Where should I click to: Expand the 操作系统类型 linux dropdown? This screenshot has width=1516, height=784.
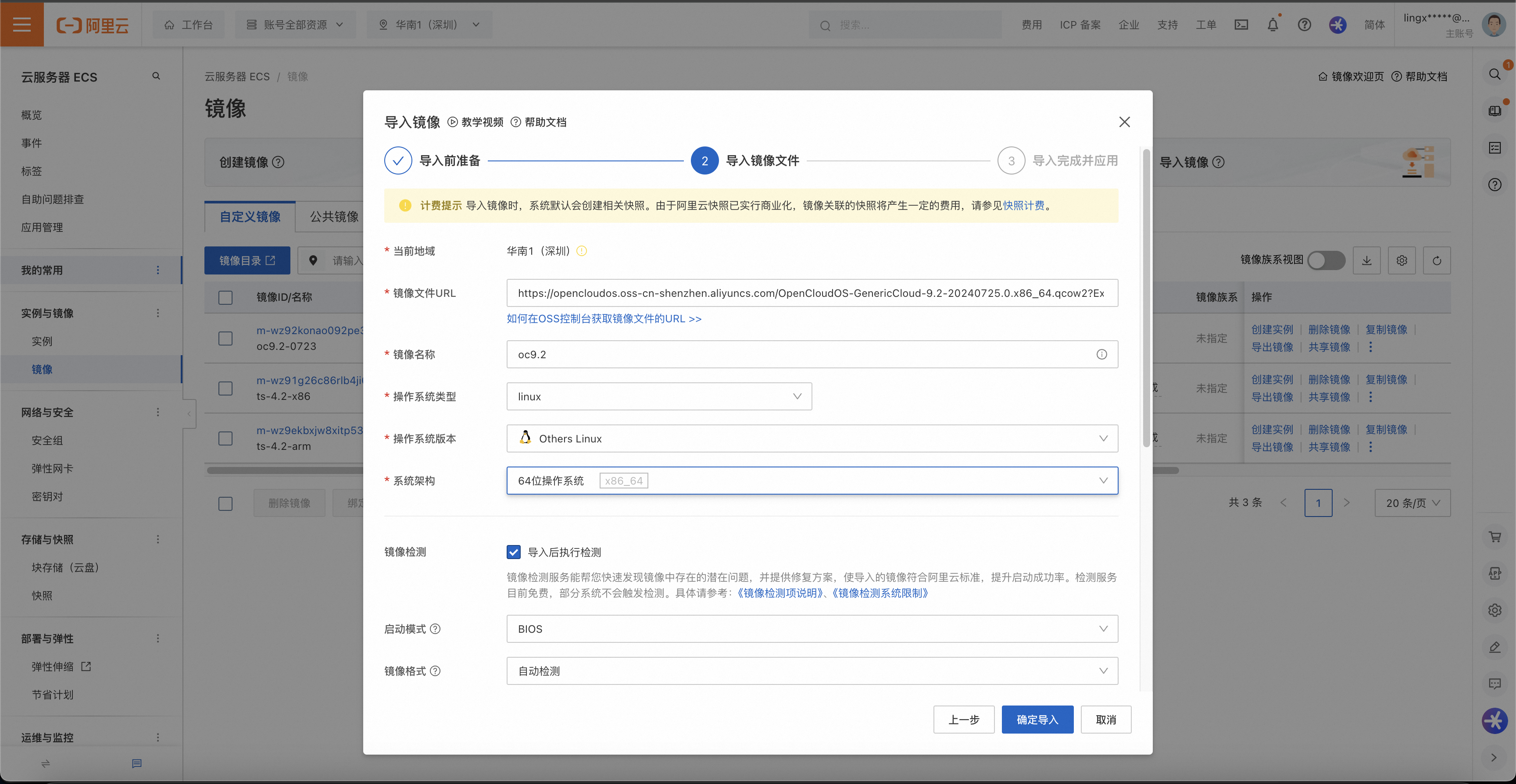tap(659, 397)
